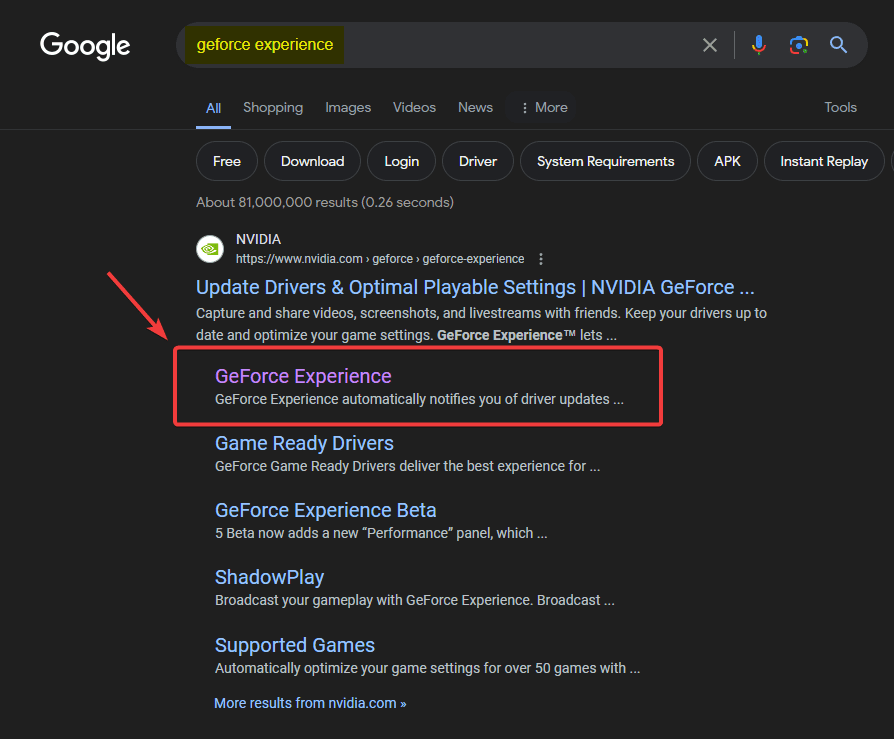Clear the search box with X icon
Image resolution: width=894 pixels, height=739 pixels.
coord(710,45)
